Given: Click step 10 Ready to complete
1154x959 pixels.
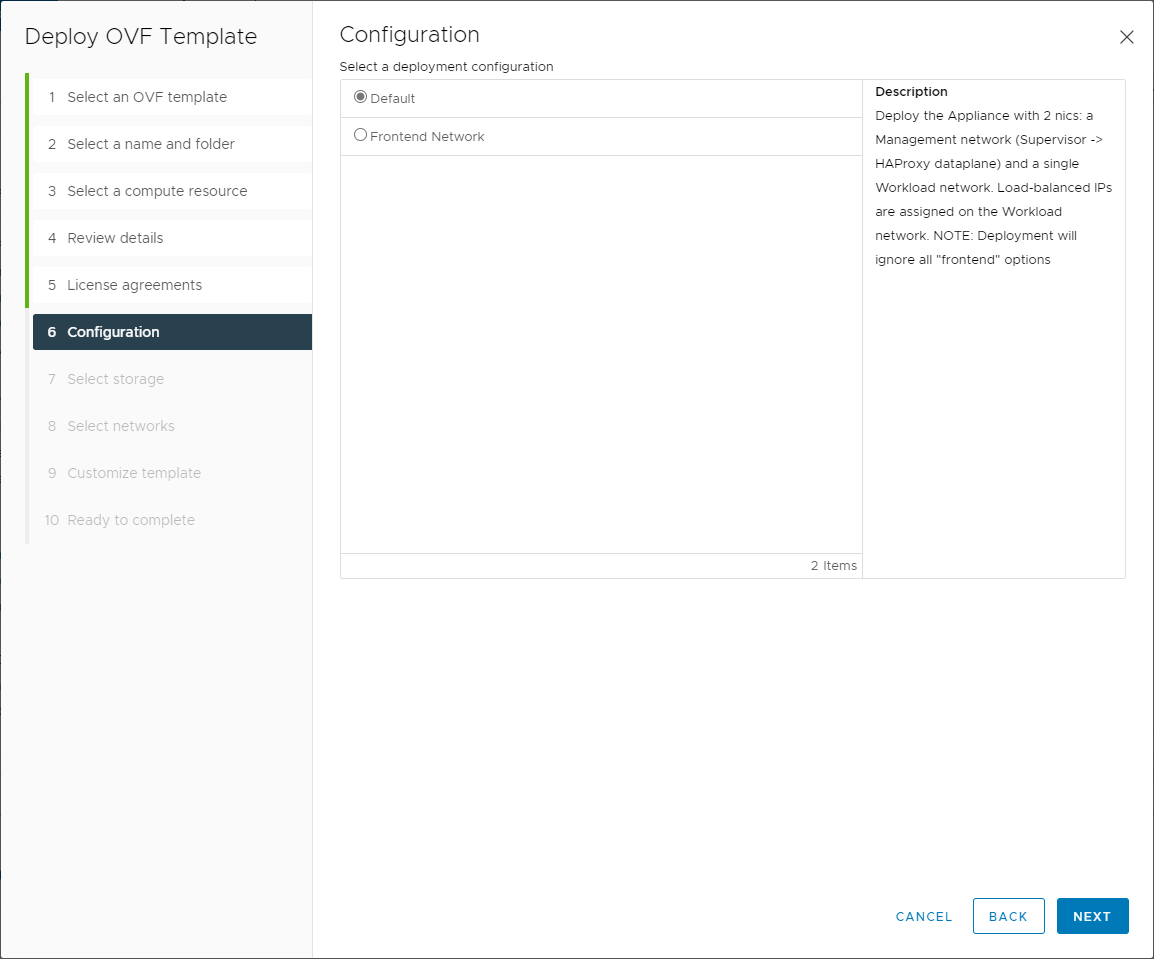Looking at the screenshot, I should pos(131,520).
